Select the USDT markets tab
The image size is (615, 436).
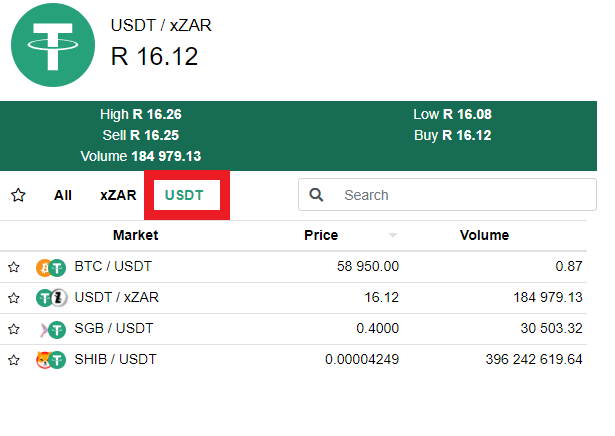coord(184,195)
